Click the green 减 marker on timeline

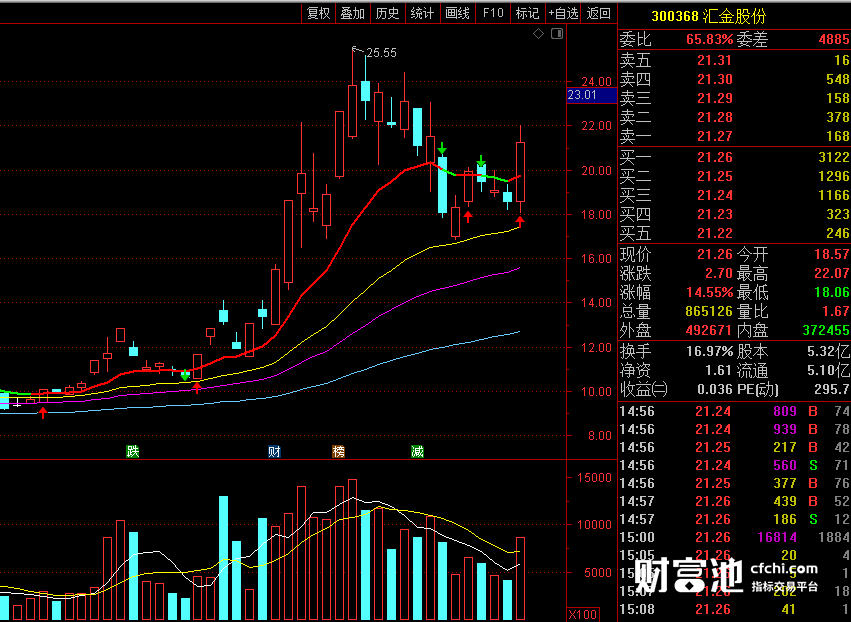coord(417,451)
